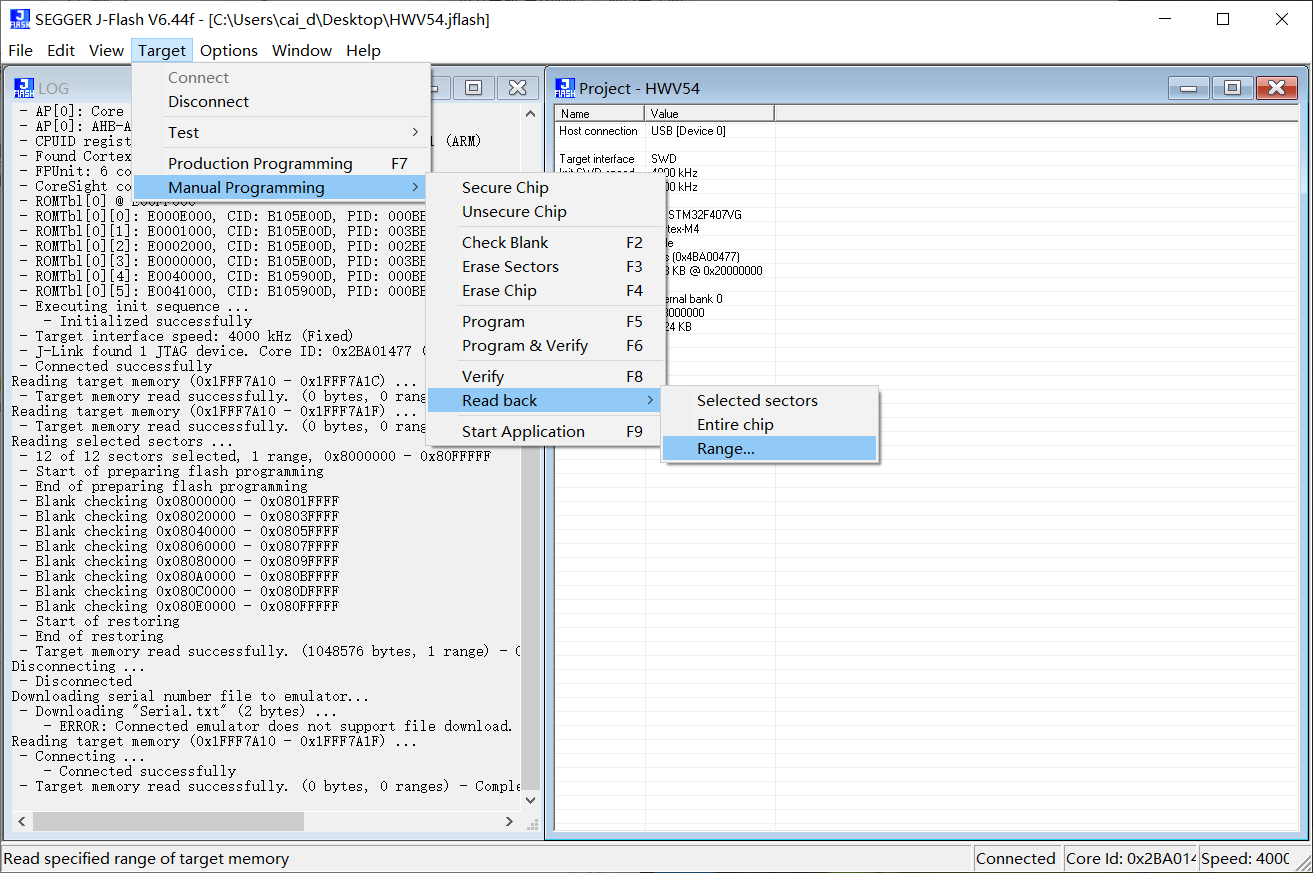Expand the Read back submenu
Screen dimensions: 1313x873
(x=543, y=401)
